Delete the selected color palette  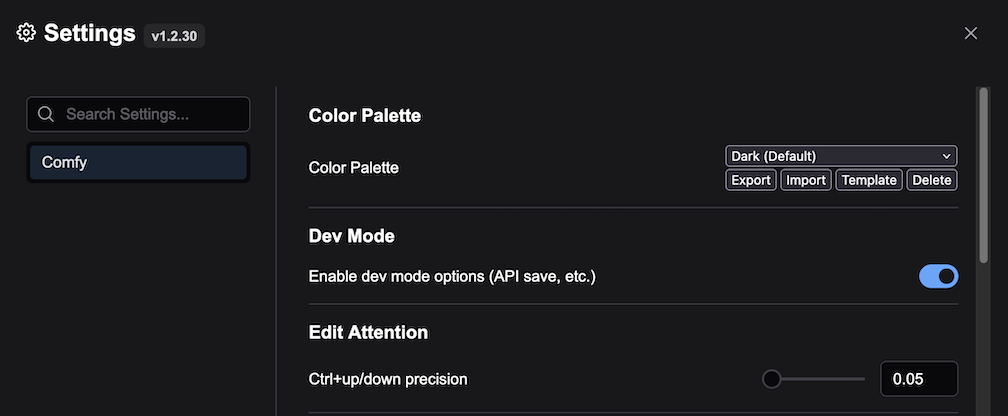coord(932,180)
